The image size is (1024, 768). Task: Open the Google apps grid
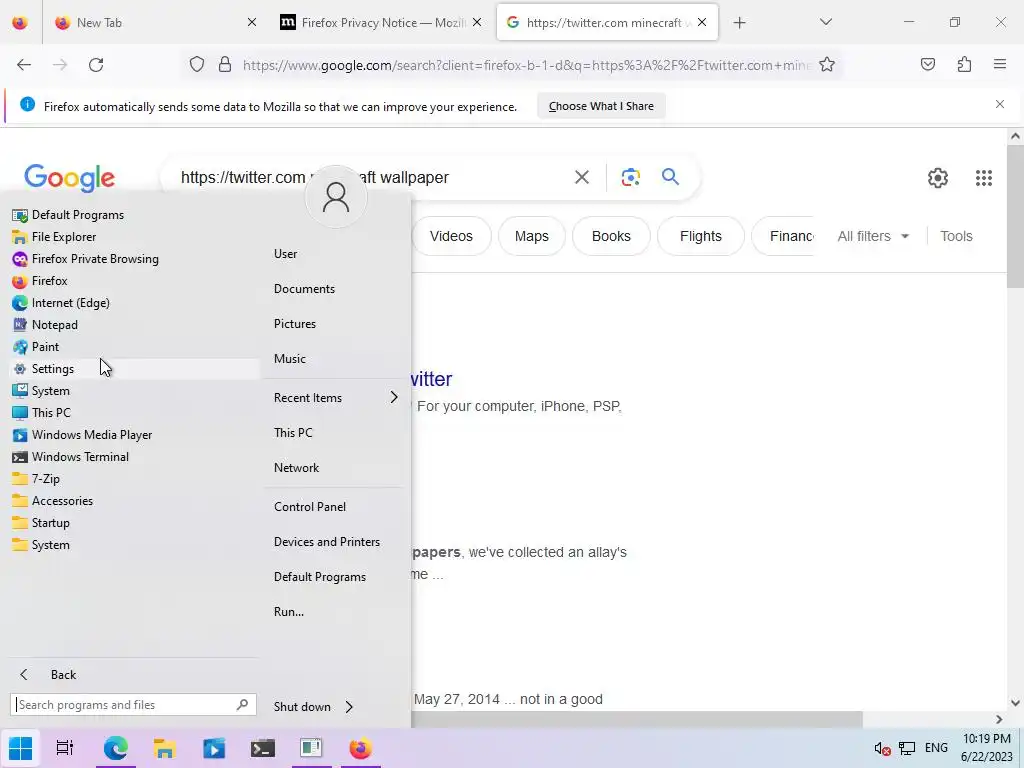984,178
